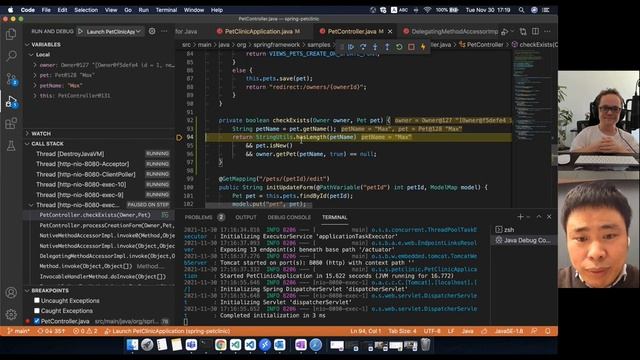Toggle Caught Exceptions breakpoint checkbox
The height and width of the screenshot is (360, 640).
(37, 311)
